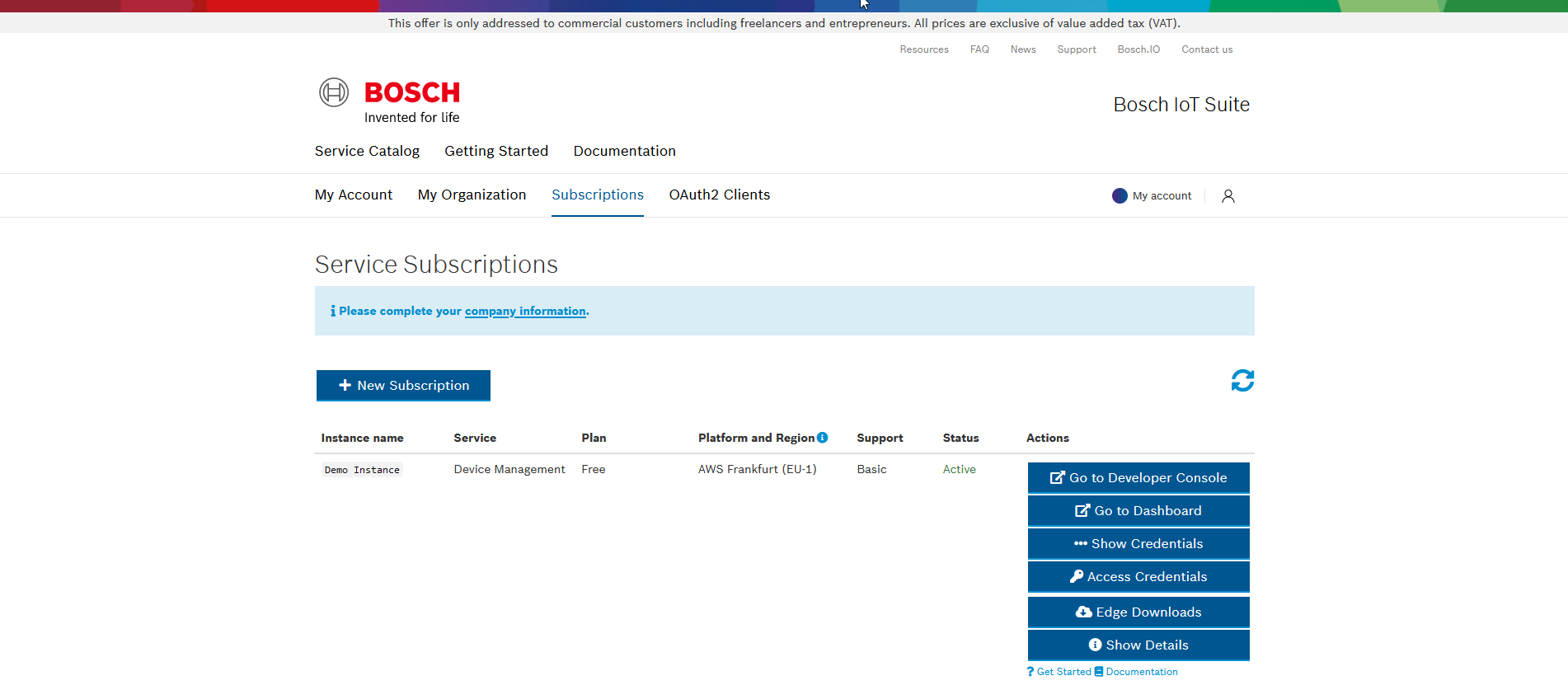Click the "AWS Frankfurt (EU-1)" cell
This screenshot has height=685, width=1568.
(758, 469)
